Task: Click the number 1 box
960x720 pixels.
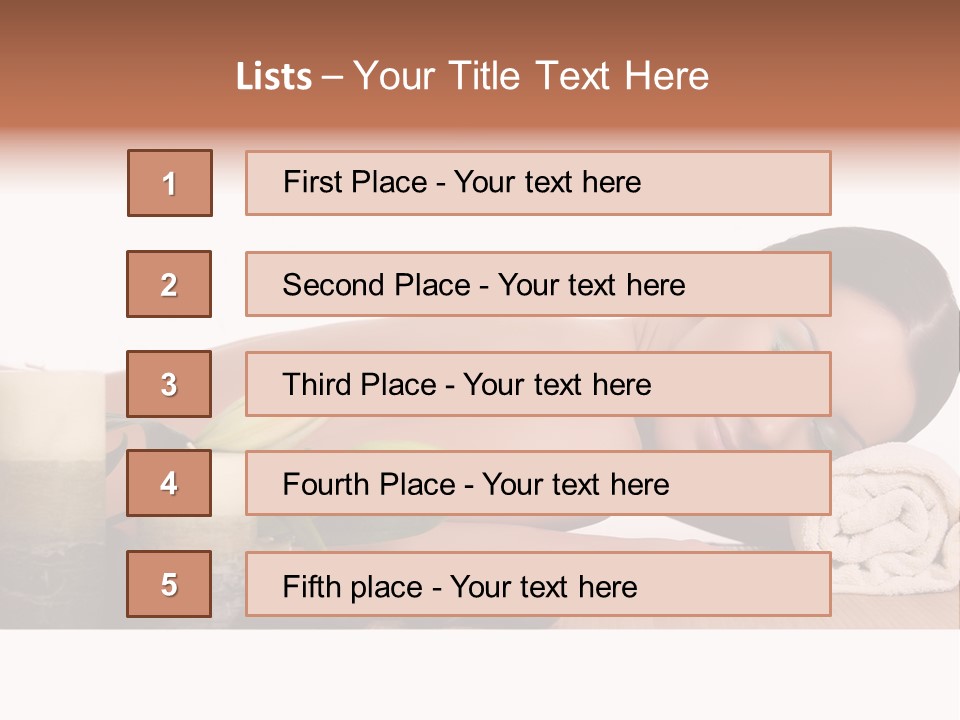Action: coord(170,183)
